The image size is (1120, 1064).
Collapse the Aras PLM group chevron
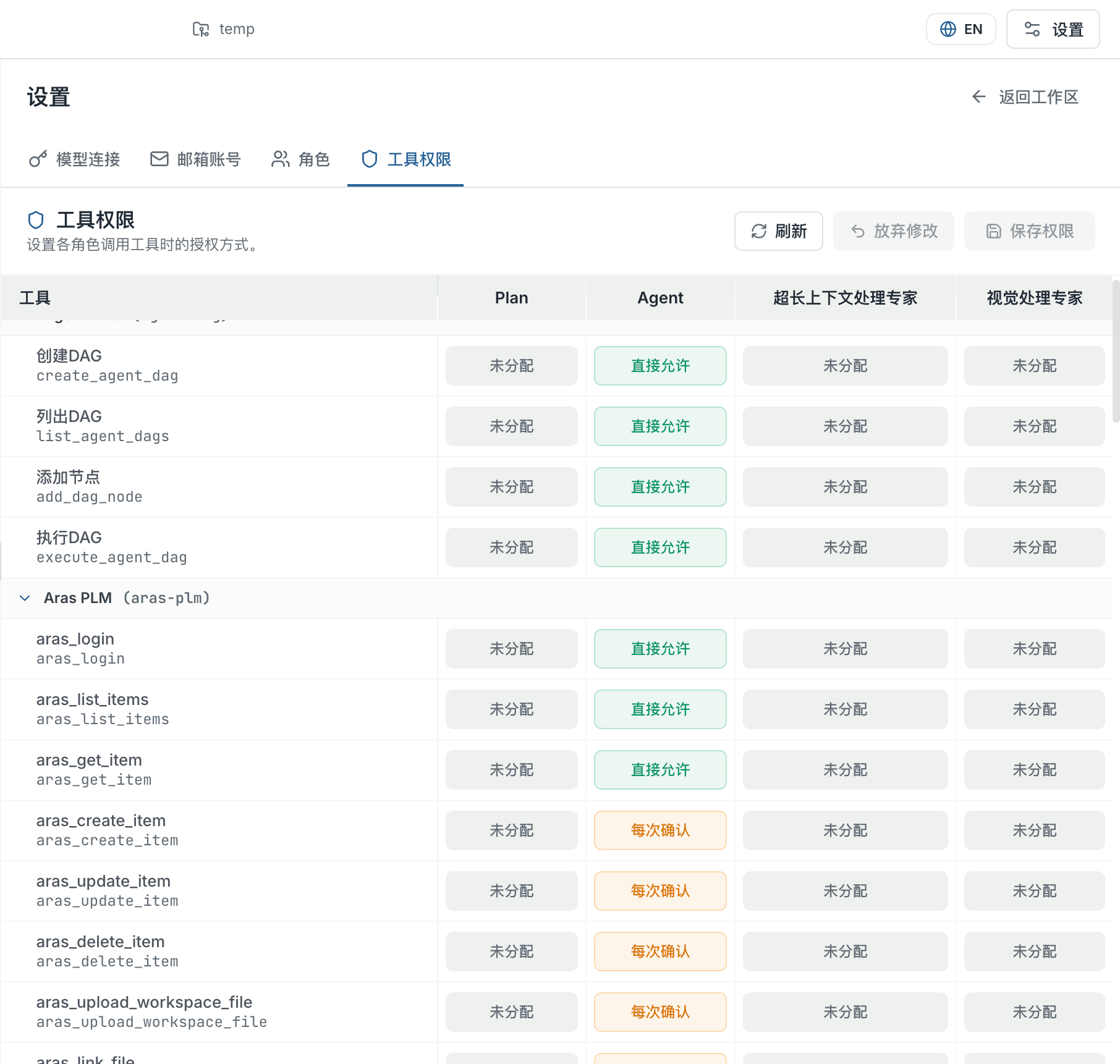[25, 598]
